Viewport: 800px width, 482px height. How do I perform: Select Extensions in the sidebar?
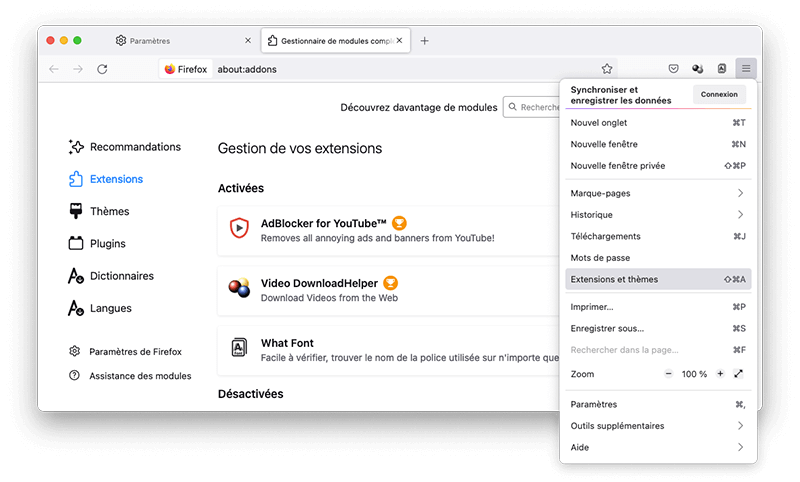[106, 179]
